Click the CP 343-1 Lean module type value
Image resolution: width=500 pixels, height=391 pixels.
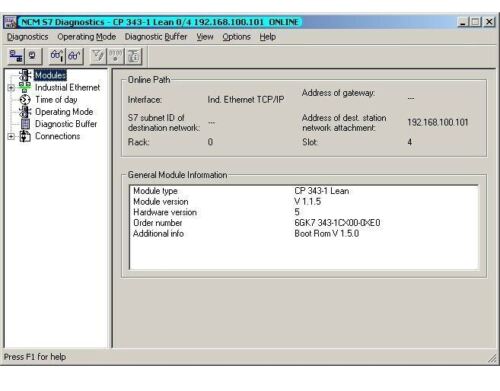[x=322, y=191]
